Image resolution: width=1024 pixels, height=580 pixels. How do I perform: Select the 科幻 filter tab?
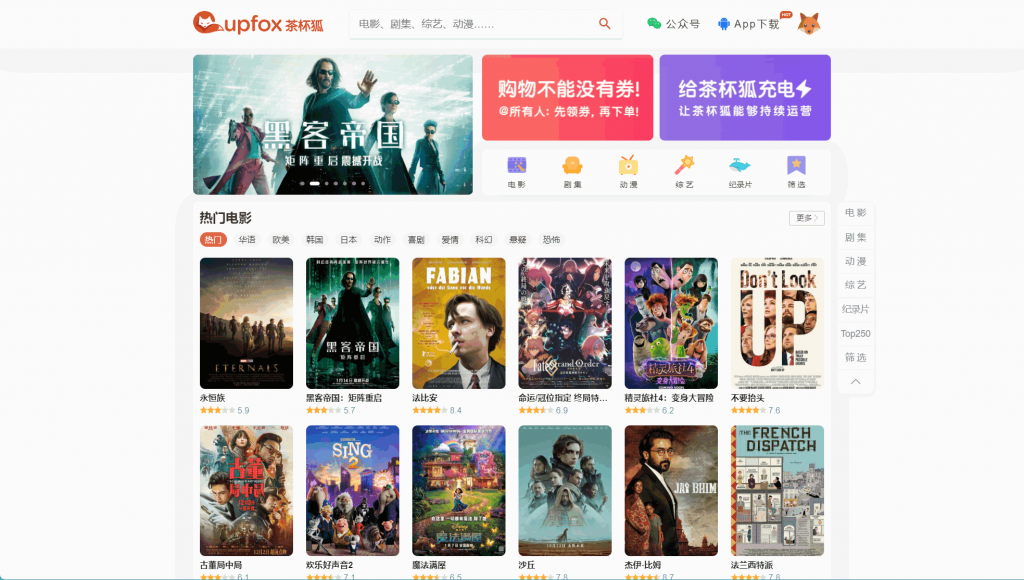(484, 240)
